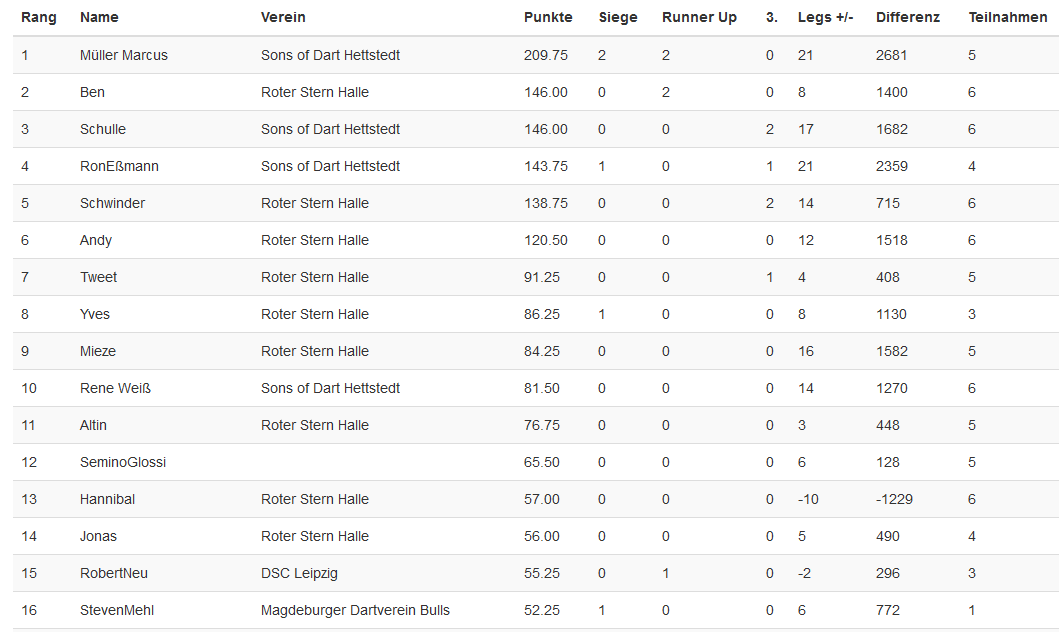Screen dimensions: 1059x632
Task: Click Roter Stern Halle in Ben's row
Action: [315, 93]
